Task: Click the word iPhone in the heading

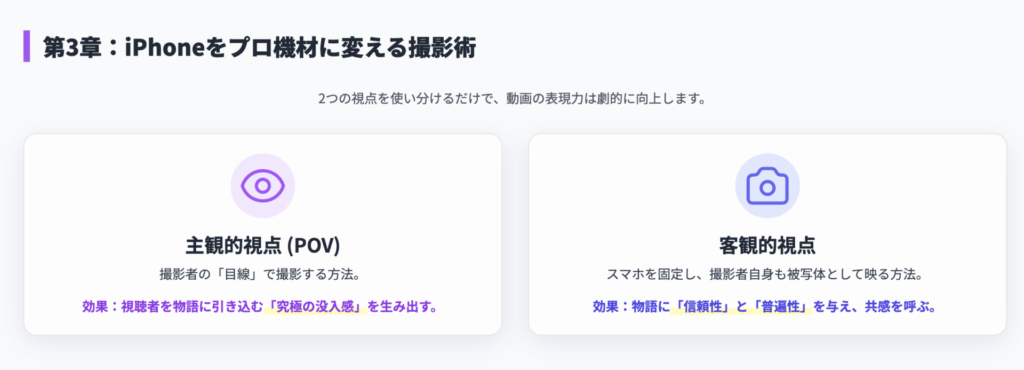Action: click(163, 48)
